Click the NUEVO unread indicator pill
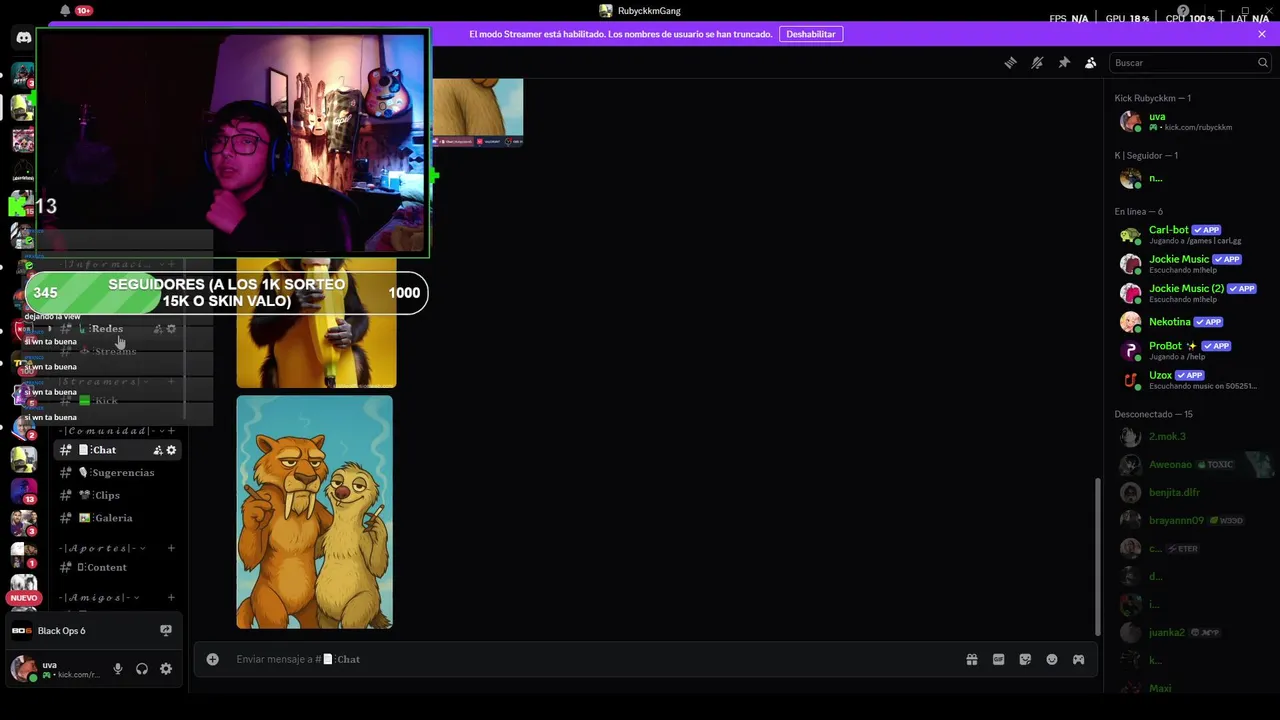Screen dimensions: 1280x720 tap(23, 598)
